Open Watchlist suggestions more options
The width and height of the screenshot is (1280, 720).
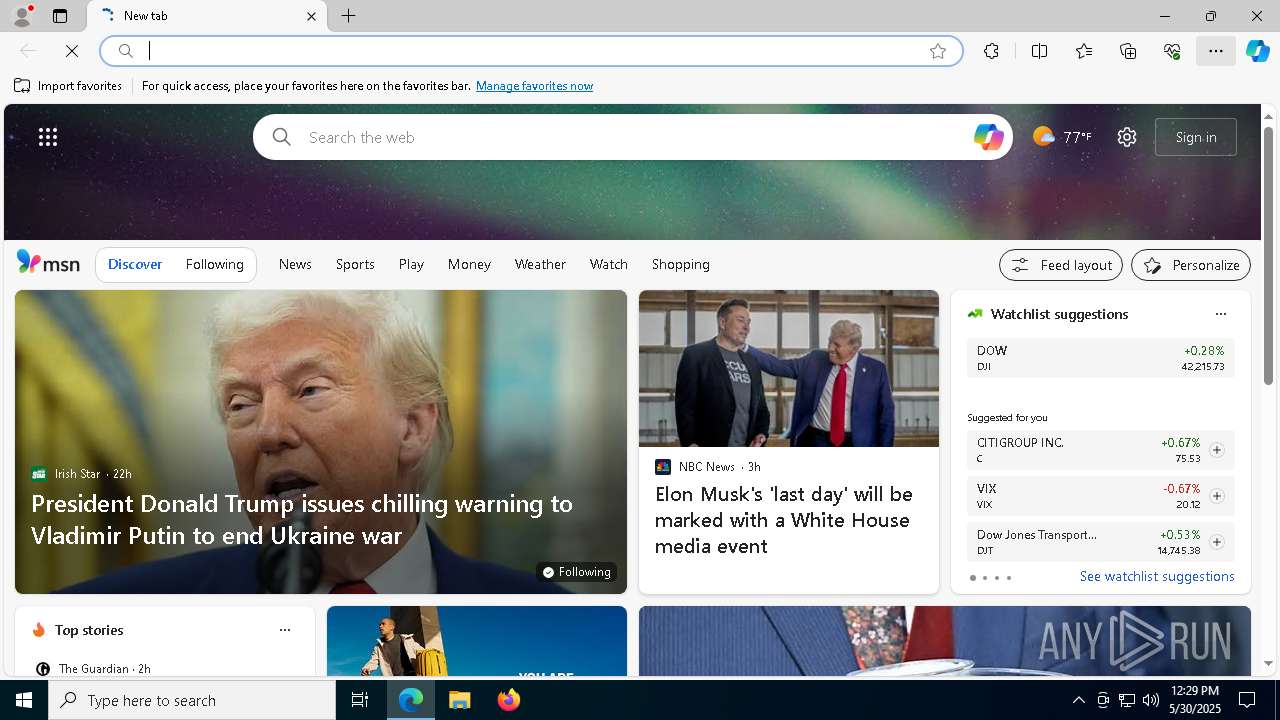point(1220,314)
